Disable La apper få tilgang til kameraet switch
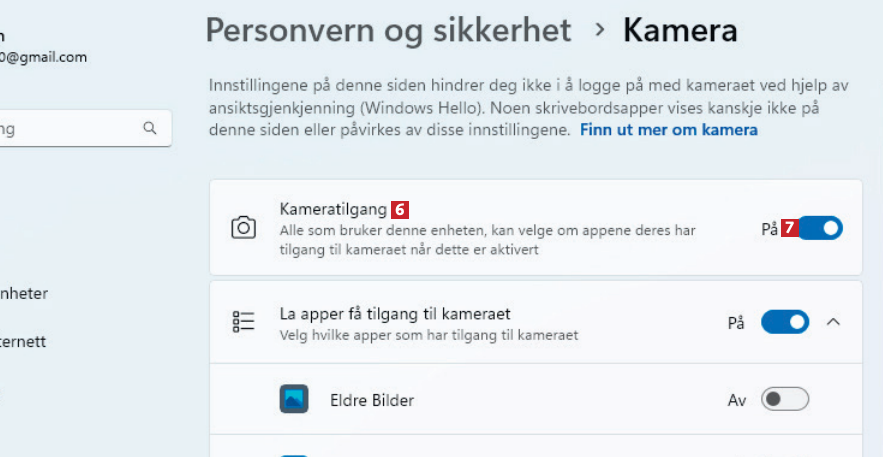Image resolution: width=883 pixels, height=457 pixels. pyautogui.click(x=785, y=322)
